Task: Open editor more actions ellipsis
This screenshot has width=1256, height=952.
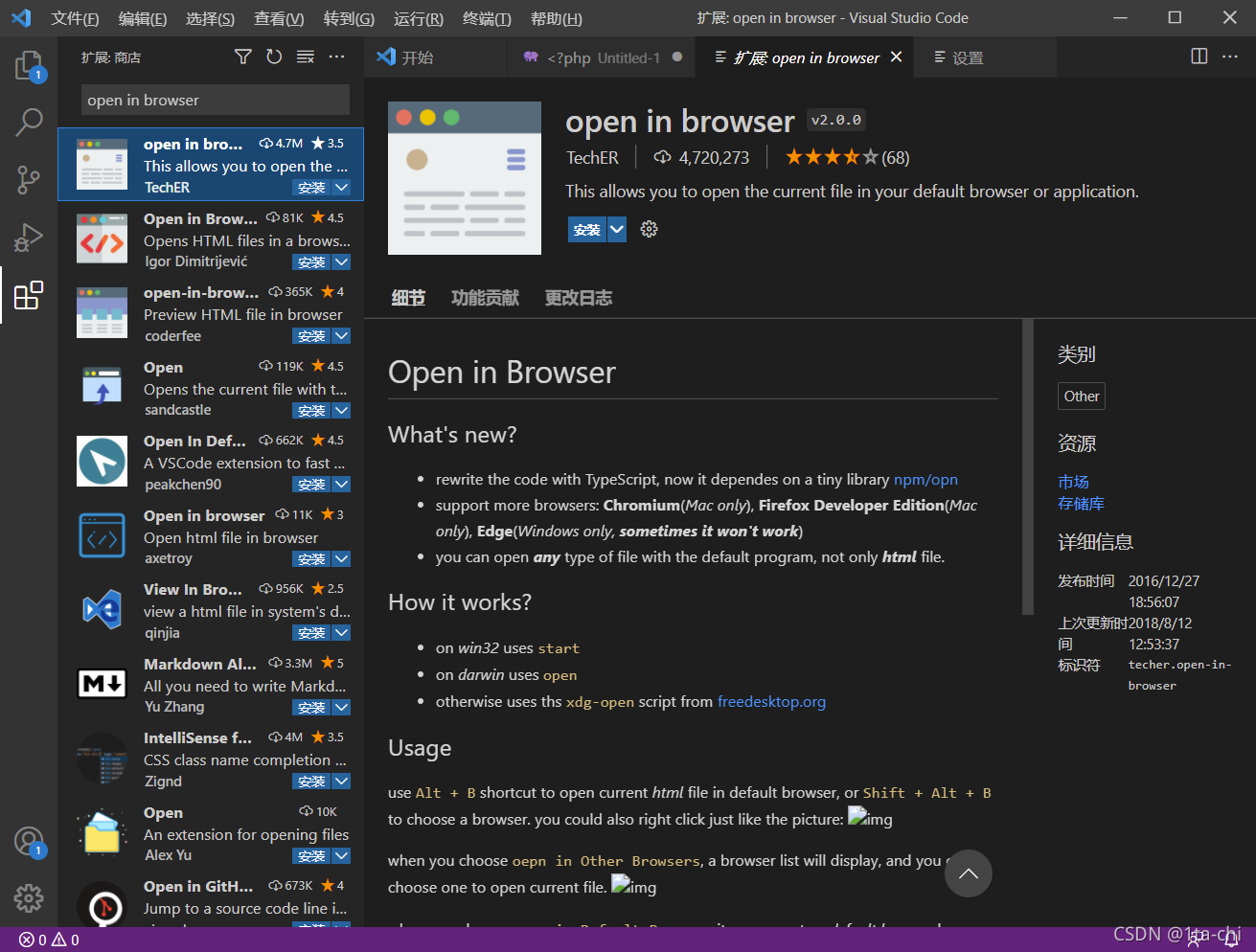Action: (1230, 57)
